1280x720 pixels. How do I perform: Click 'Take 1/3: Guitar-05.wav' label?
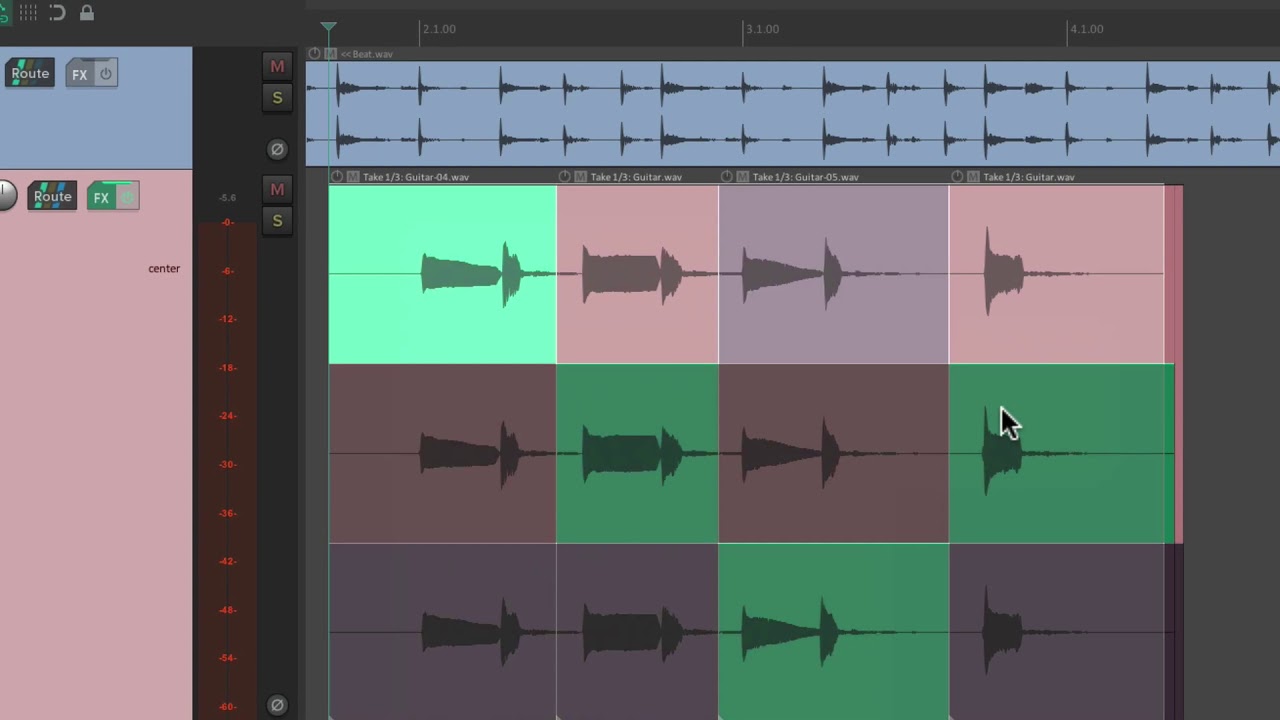tap(805, 177)
